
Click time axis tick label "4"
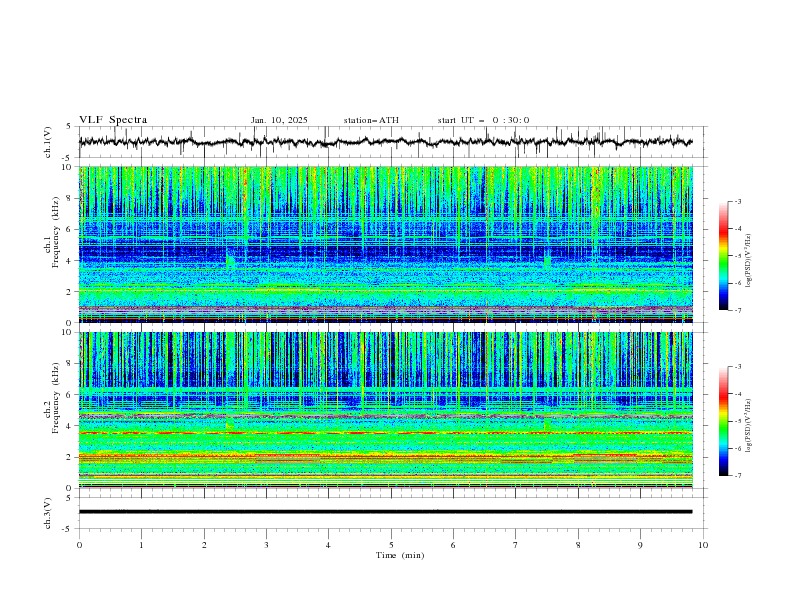pos(328,545)
